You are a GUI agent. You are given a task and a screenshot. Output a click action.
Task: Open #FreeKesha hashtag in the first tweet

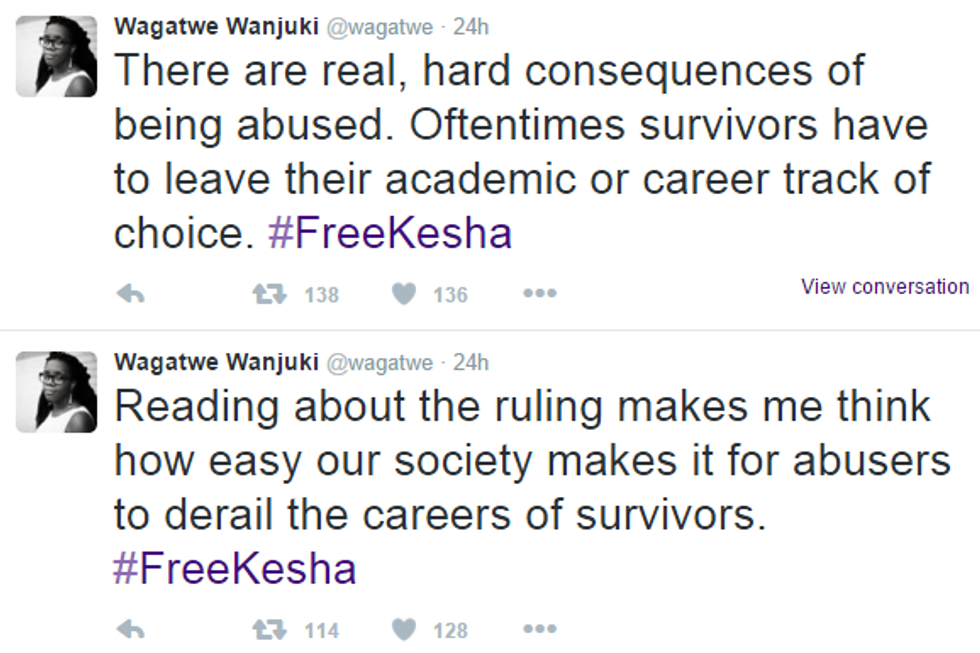point(390,234)
